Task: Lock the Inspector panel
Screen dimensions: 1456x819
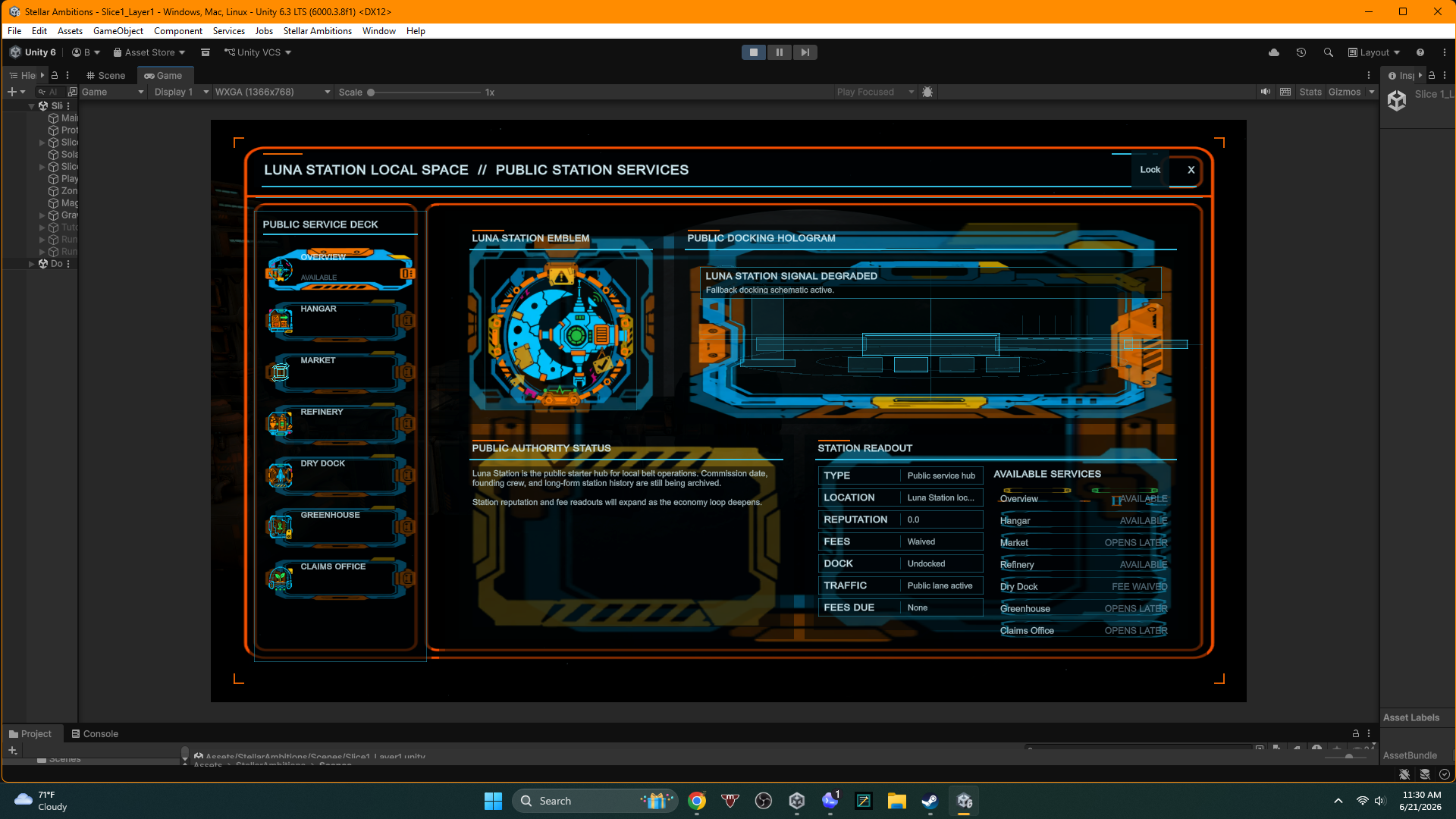Action: [x=1432, y=75]
